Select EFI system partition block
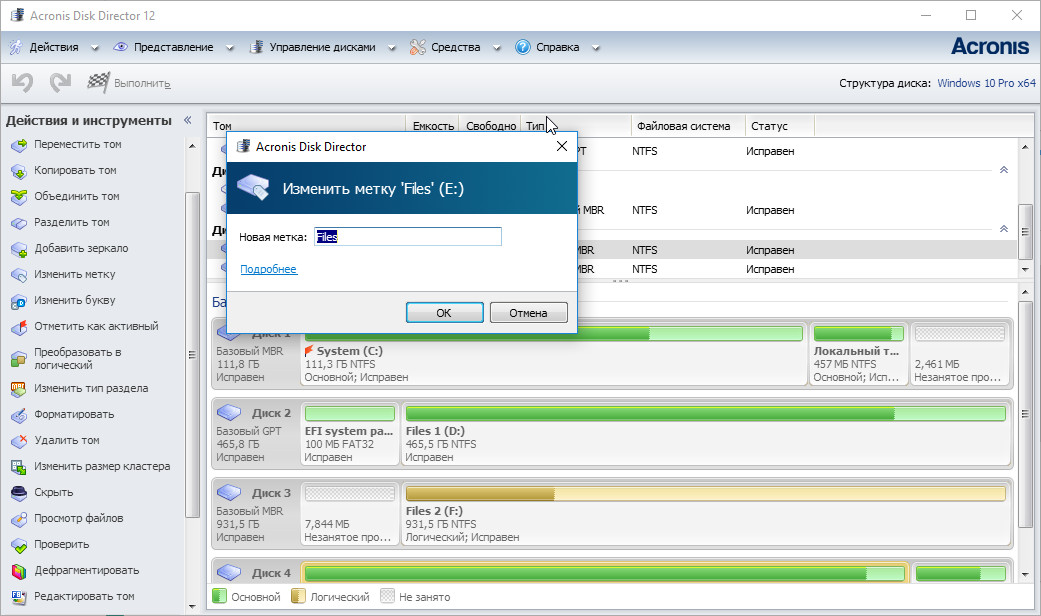The width and height of the screenshot is (1041, 616). pyautogui.click(x=349, y=433)
